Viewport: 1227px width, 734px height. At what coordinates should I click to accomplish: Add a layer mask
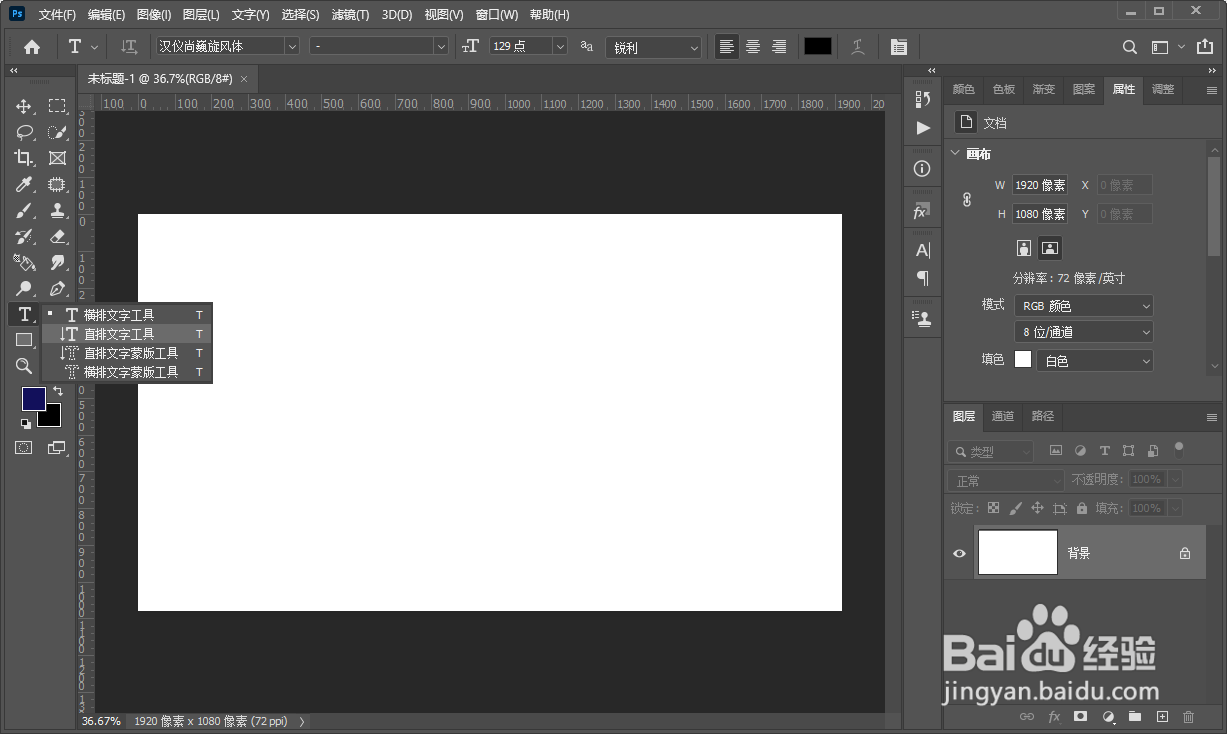(x=1081, y=717)
